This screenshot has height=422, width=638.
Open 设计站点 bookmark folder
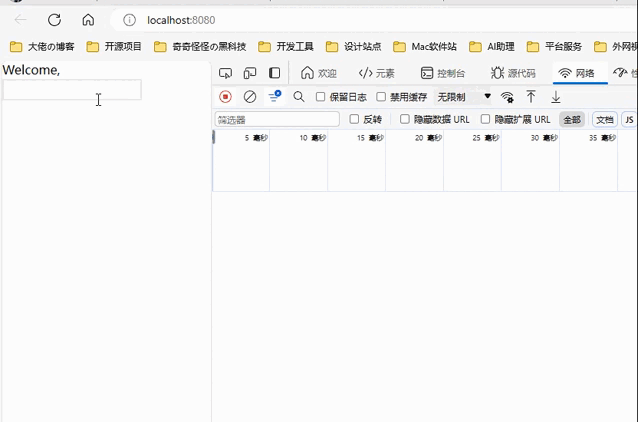pos(354,47)
